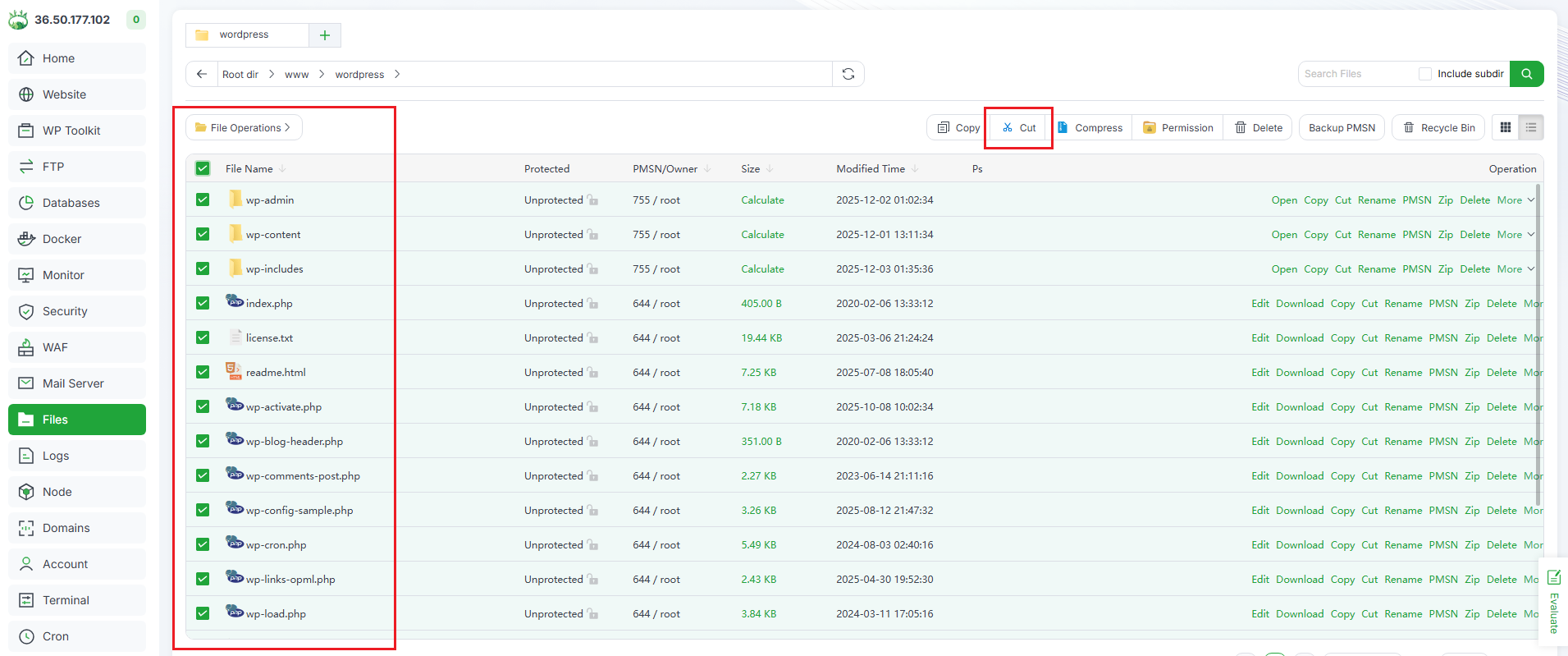Click the Account person icon

[26, 564]
